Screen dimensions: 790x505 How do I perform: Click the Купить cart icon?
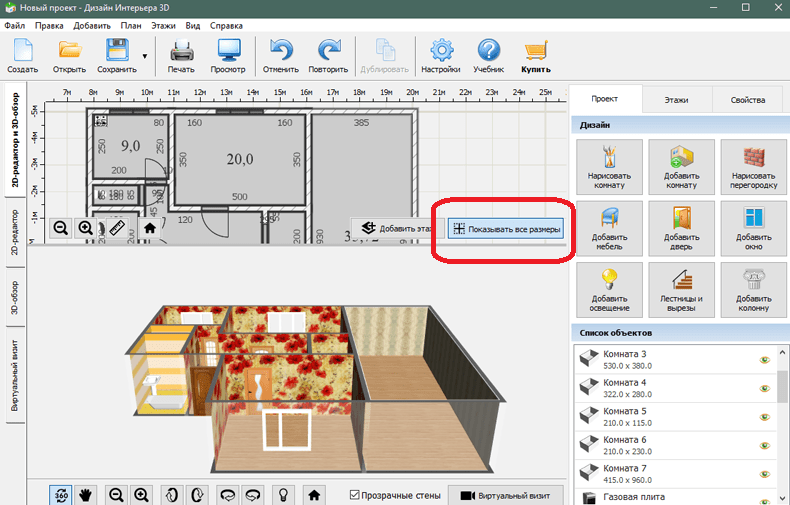pyautogui.click(x=536, y=55)
